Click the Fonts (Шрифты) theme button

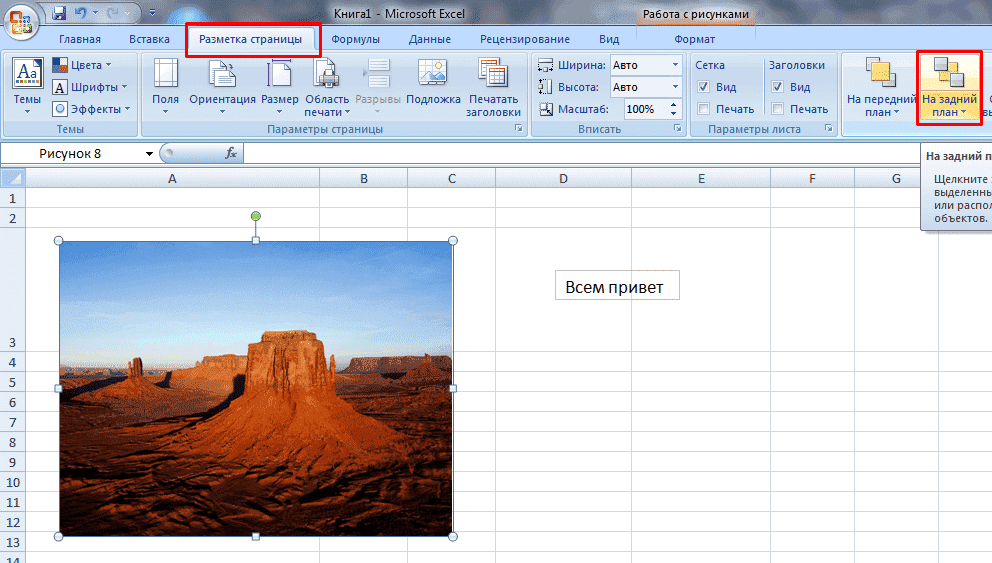pyautogui.click(x=85, y=87)
